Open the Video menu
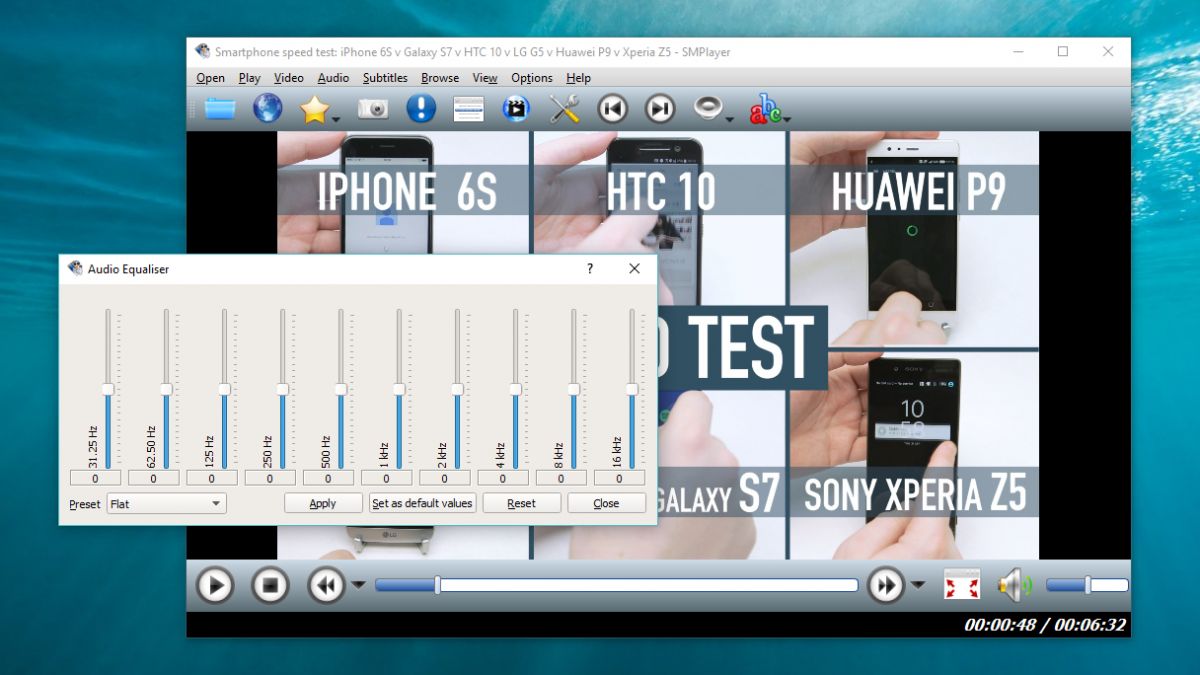Viewport: 1200px width, 675px height. 289,78
